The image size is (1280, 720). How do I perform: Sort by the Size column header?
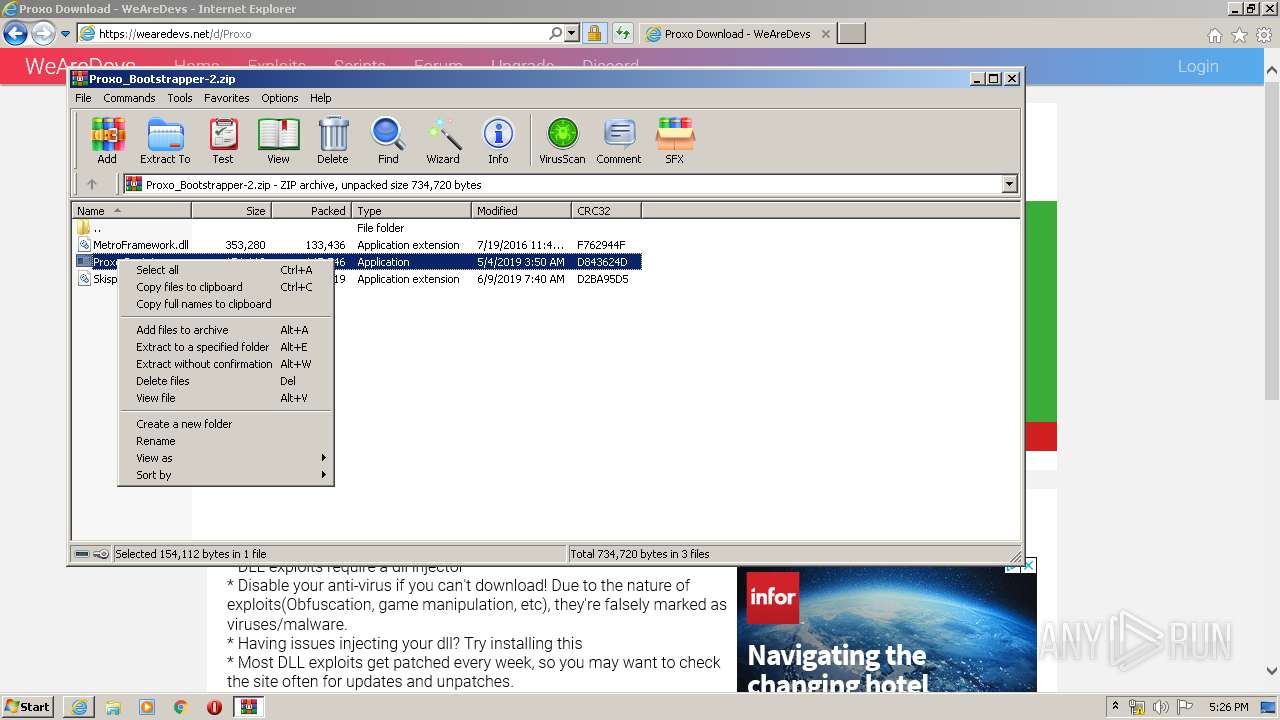pos(231,211)
